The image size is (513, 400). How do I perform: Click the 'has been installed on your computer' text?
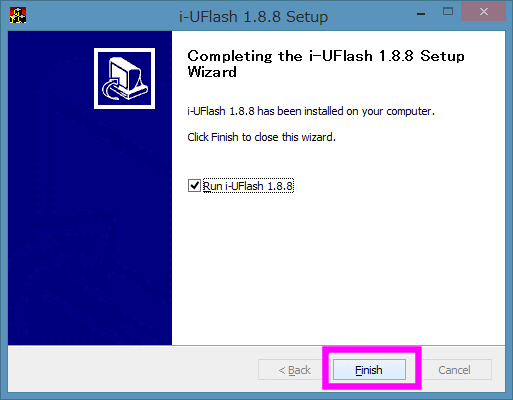346,111
